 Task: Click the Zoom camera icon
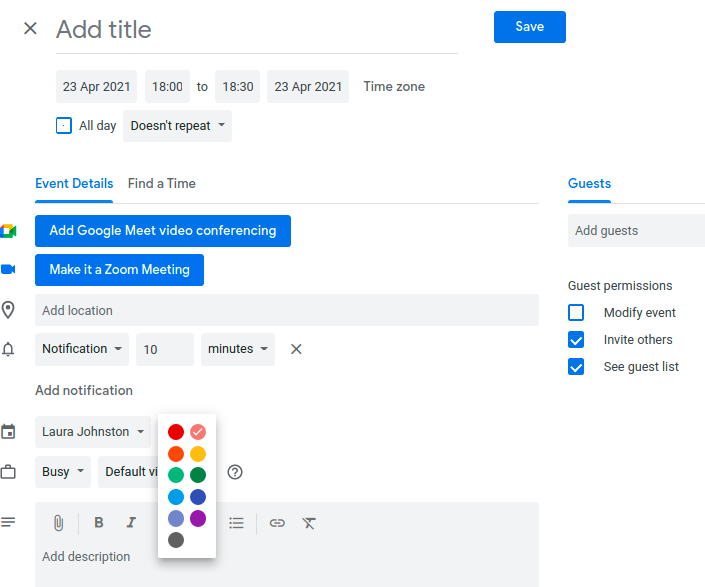pos(8,269)
